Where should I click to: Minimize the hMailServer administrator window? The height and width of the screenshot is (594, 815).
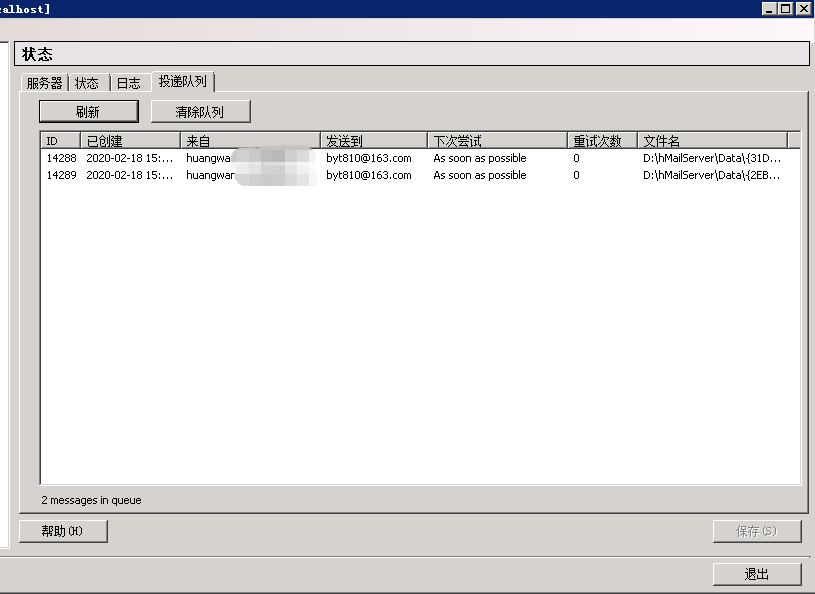[x=769, y=9]
